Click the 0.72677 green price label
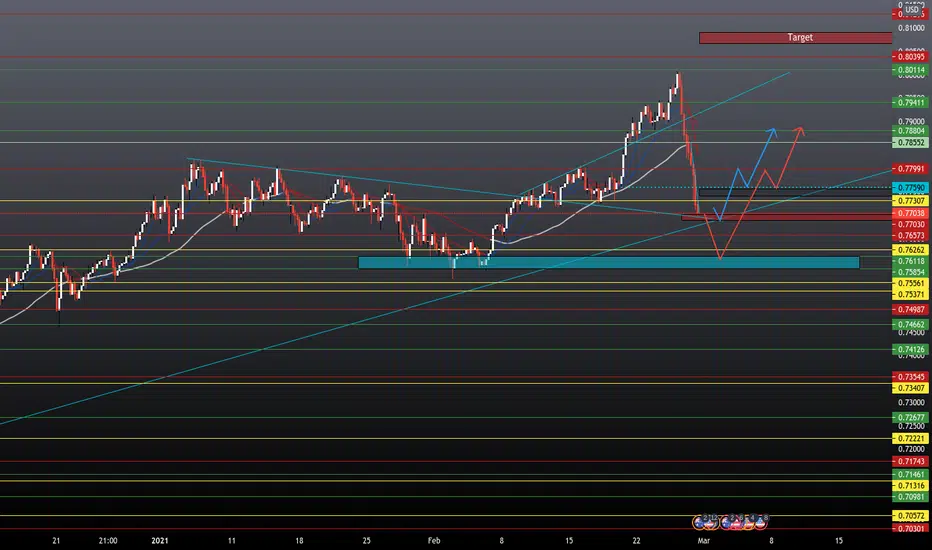Viewport: 932px width, 550px height. point(911,417)
